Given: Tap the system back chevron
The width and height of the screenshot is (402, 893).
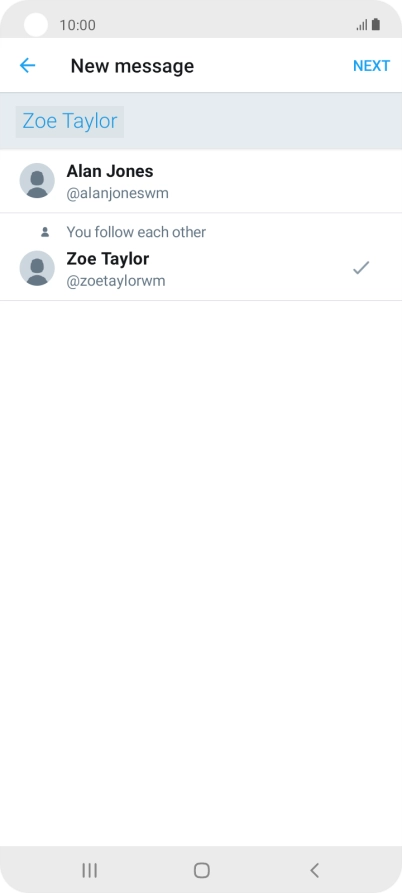Looking at the screenshot, I should 314,870.
